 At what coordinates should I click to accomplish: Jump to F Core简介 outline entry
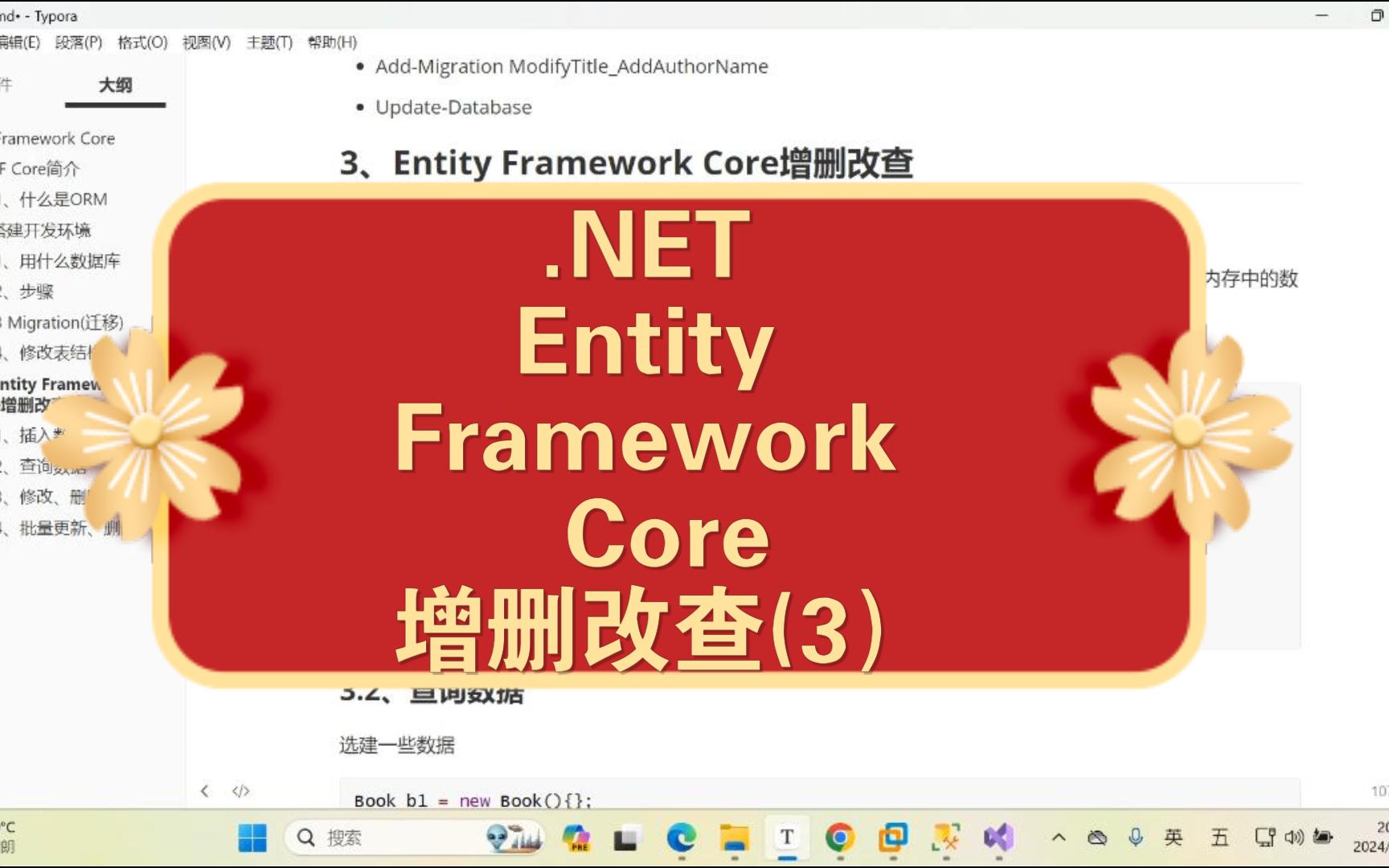click(x=40, y=169)
